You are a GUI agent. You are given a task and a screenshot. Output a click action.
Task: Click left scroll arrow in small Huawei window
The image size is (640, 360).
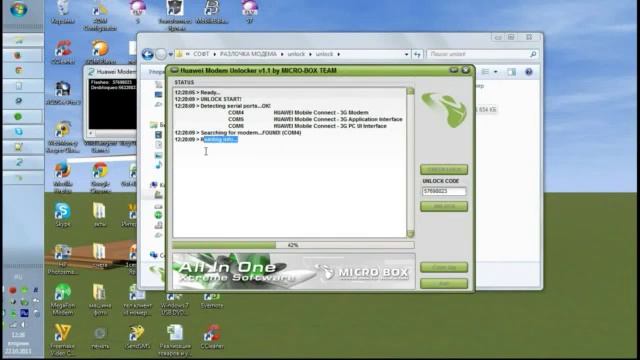coord(91,133)
